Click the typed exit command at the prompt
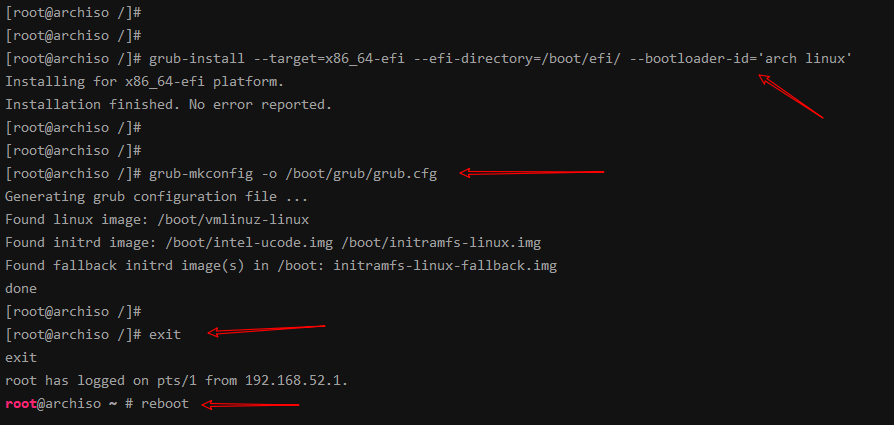The image size is (894, 425). 165,335
